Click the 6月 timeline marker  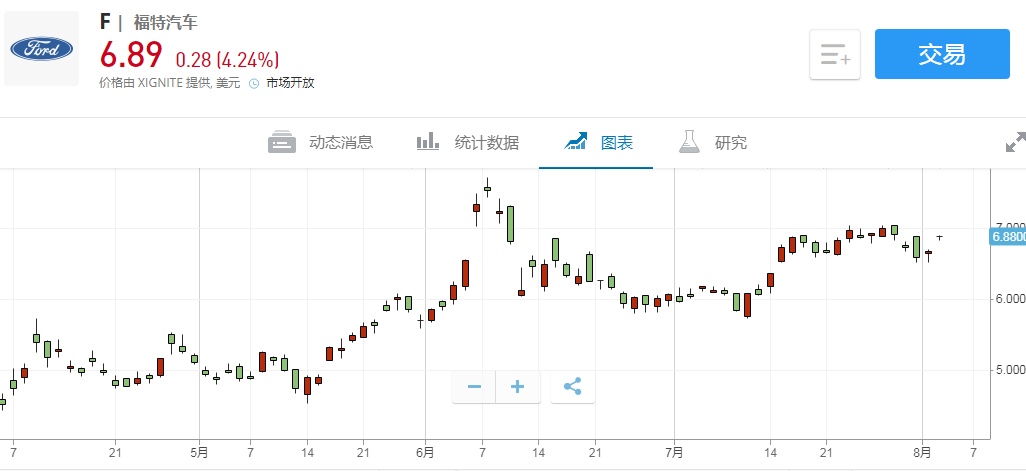(425, 451)
